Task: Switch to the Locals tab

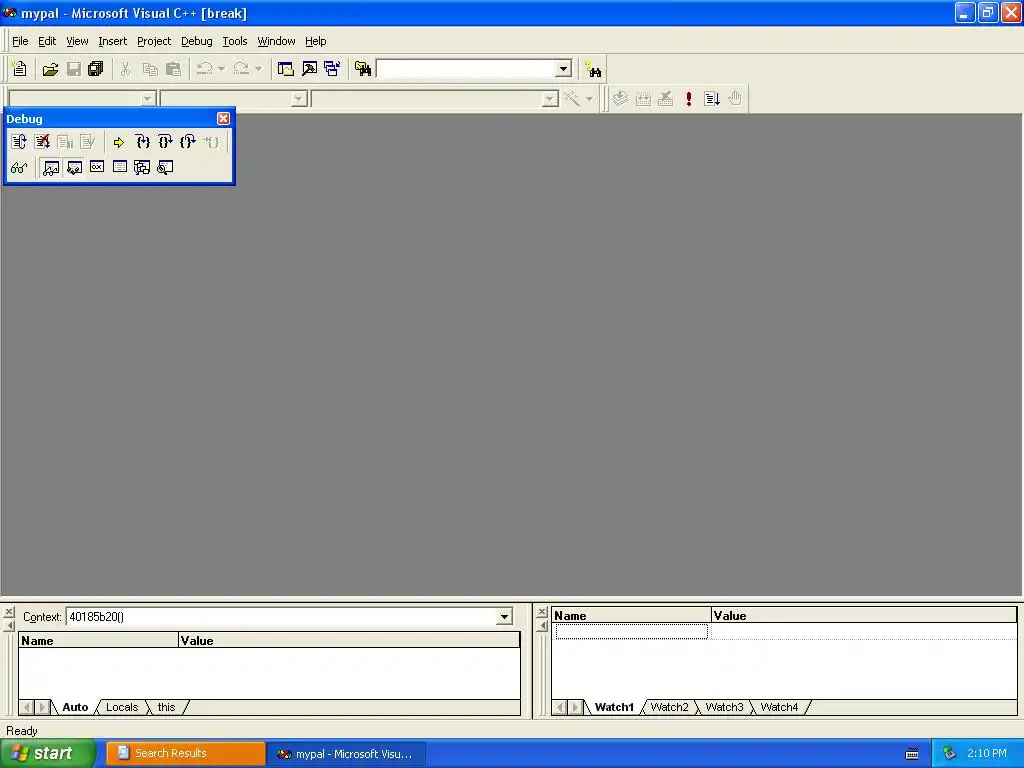Action: click(x=122, y=707)
